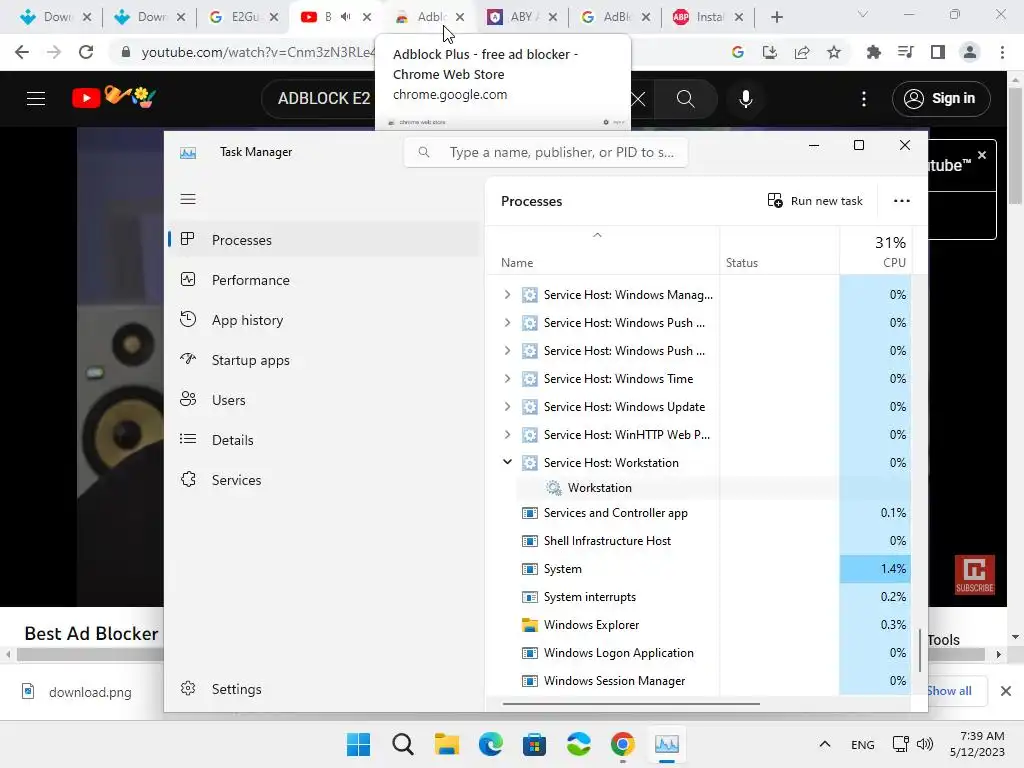The image size is (1024, 768).
Task: Open download.png from downloads bar
Action: click(77, 692)
